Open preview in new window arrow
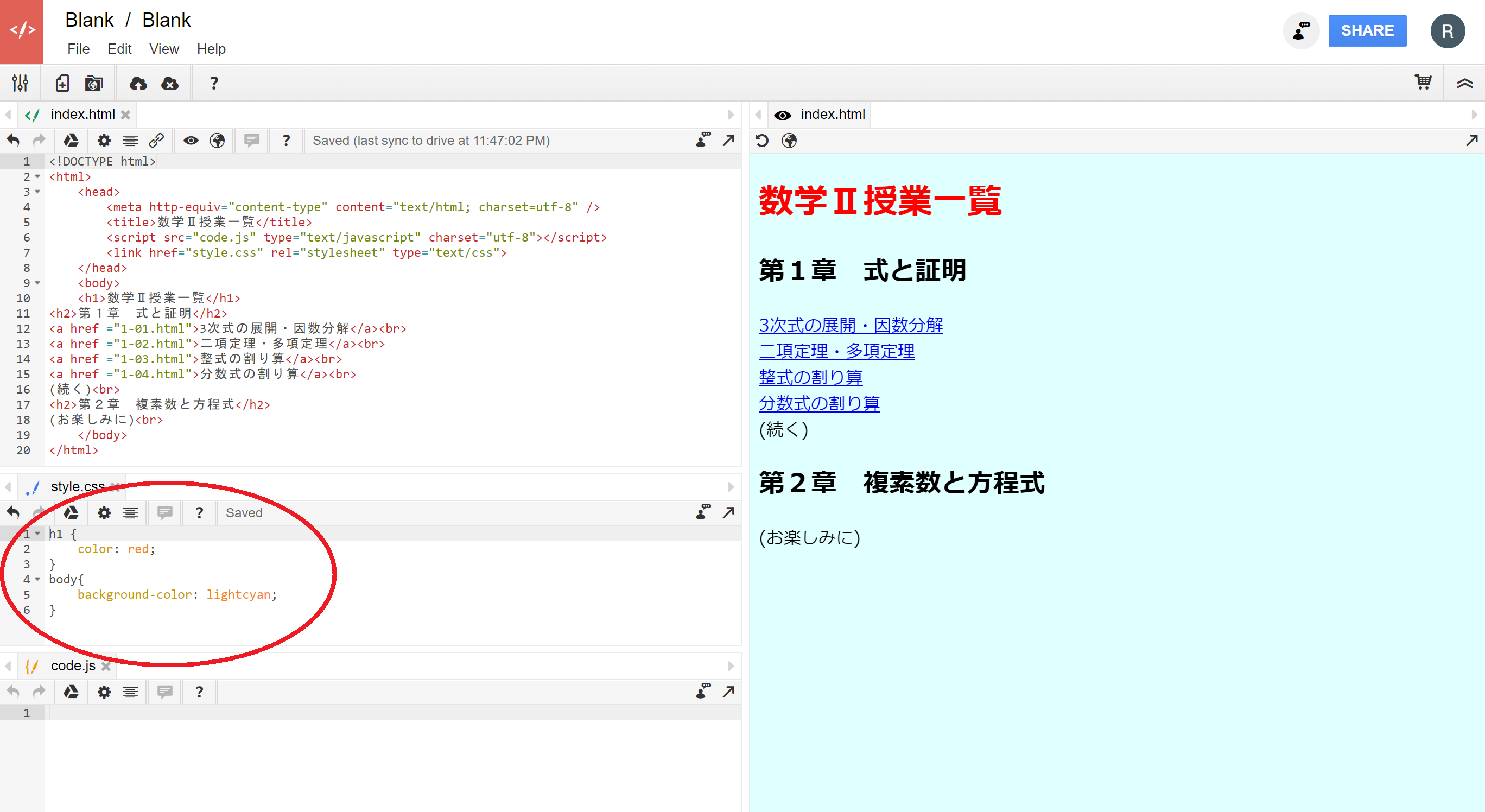 click(1472, 140)
